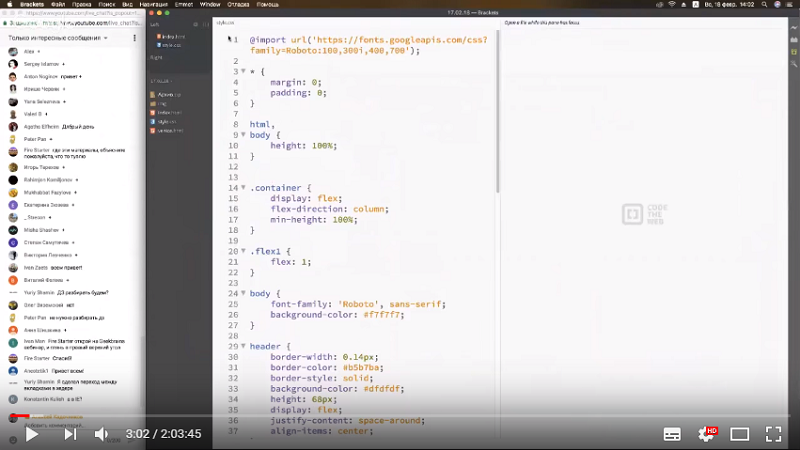Viewport: 800px width, 450px height.
Task: Click the video Play button
Action: click(31, 434)
